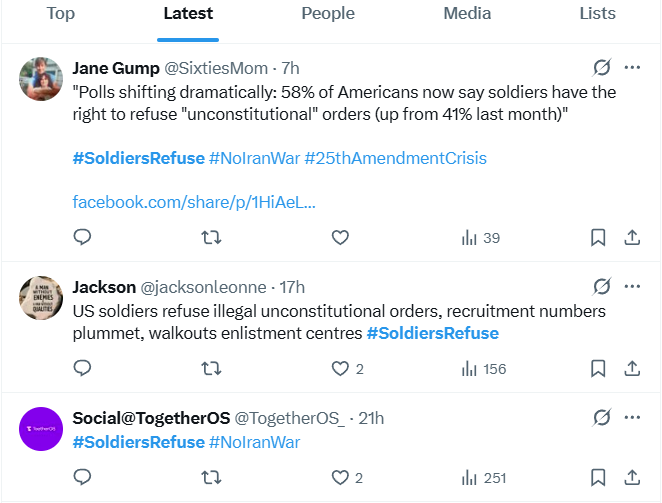Open Jackson's profile avatar
The height and width of the screenshot is (503, 662).
(x=42, y=297)
